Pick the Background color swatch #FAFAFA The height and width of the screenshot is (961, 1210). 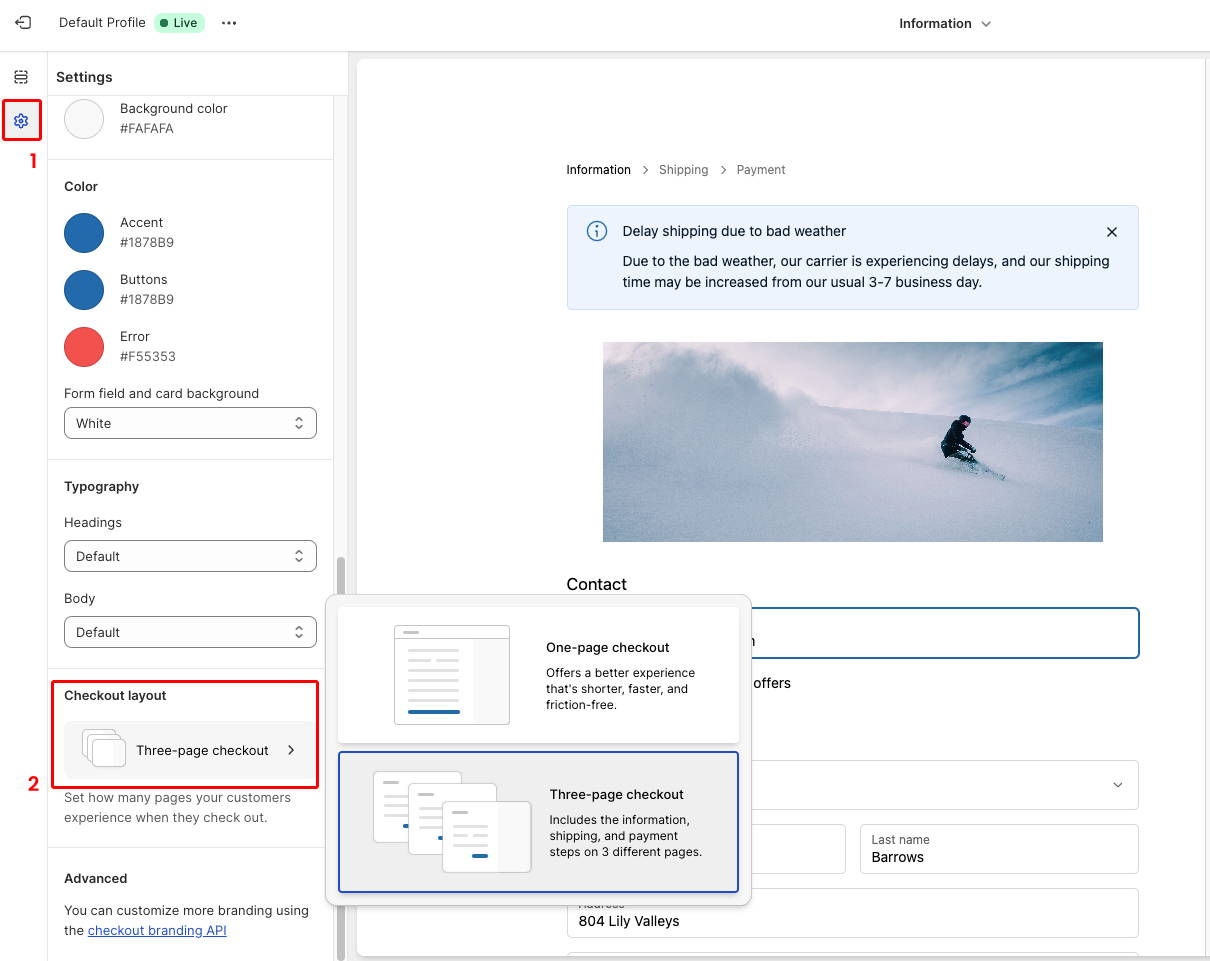(x=84, y=119)
